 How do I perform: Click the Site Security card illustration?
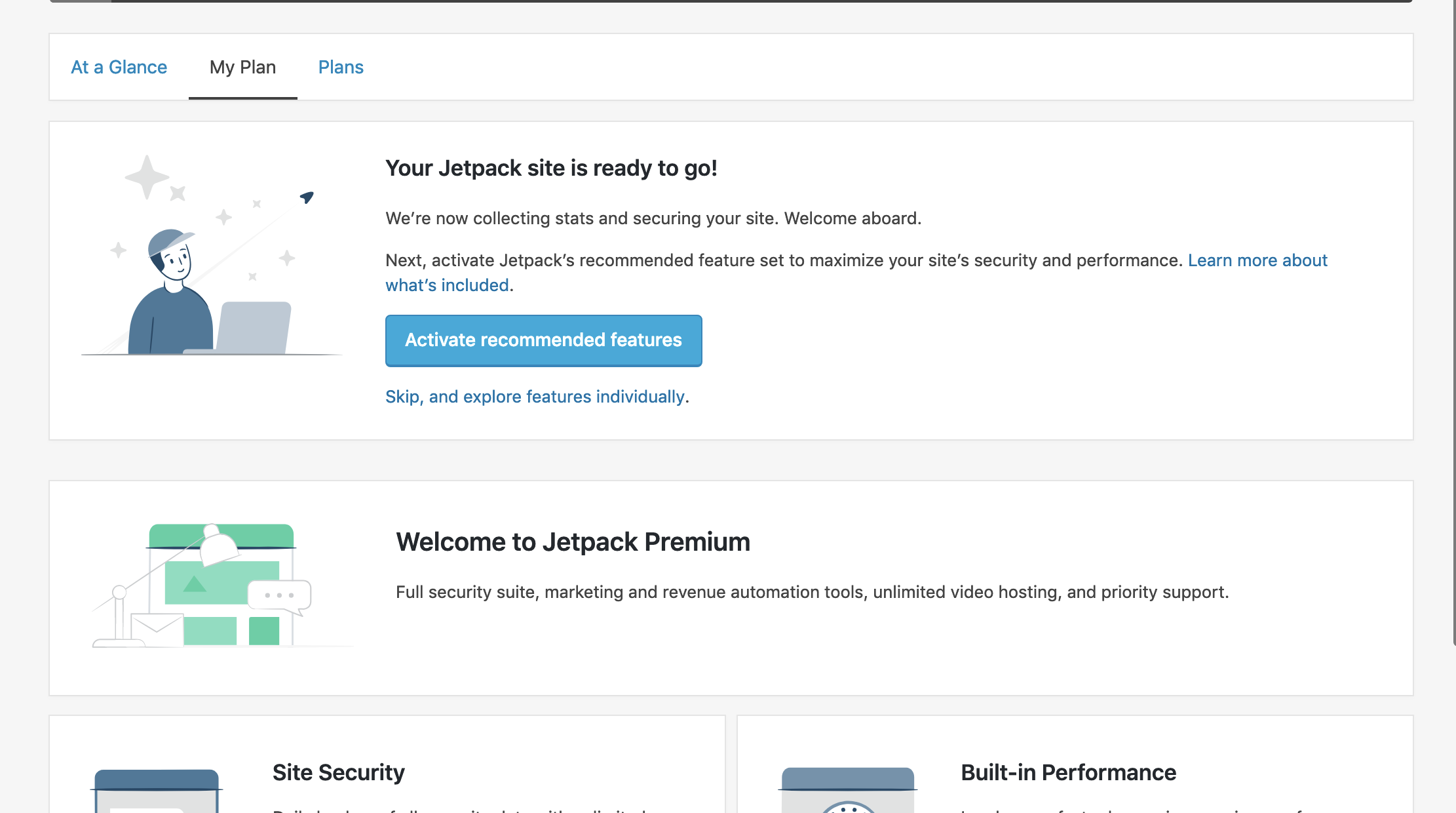(157, 789)
